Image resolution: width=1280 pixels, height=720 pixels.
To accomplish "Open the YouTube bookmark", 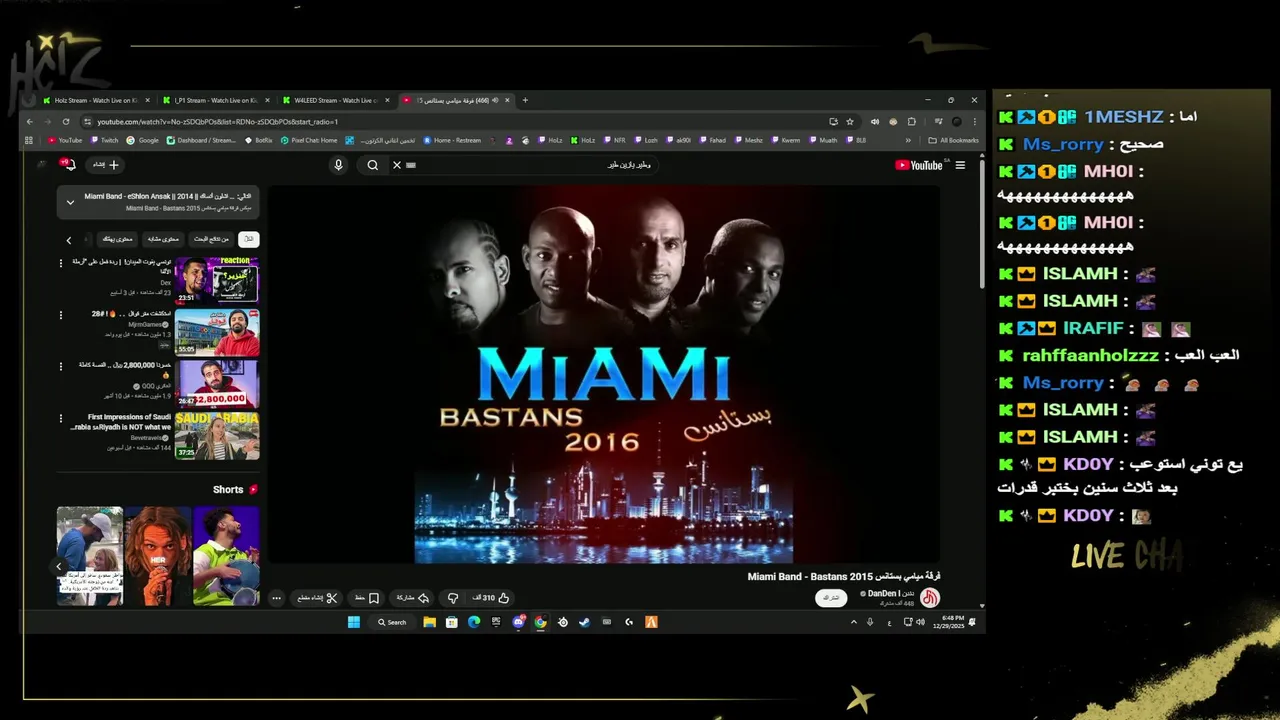I will point(64,140).
